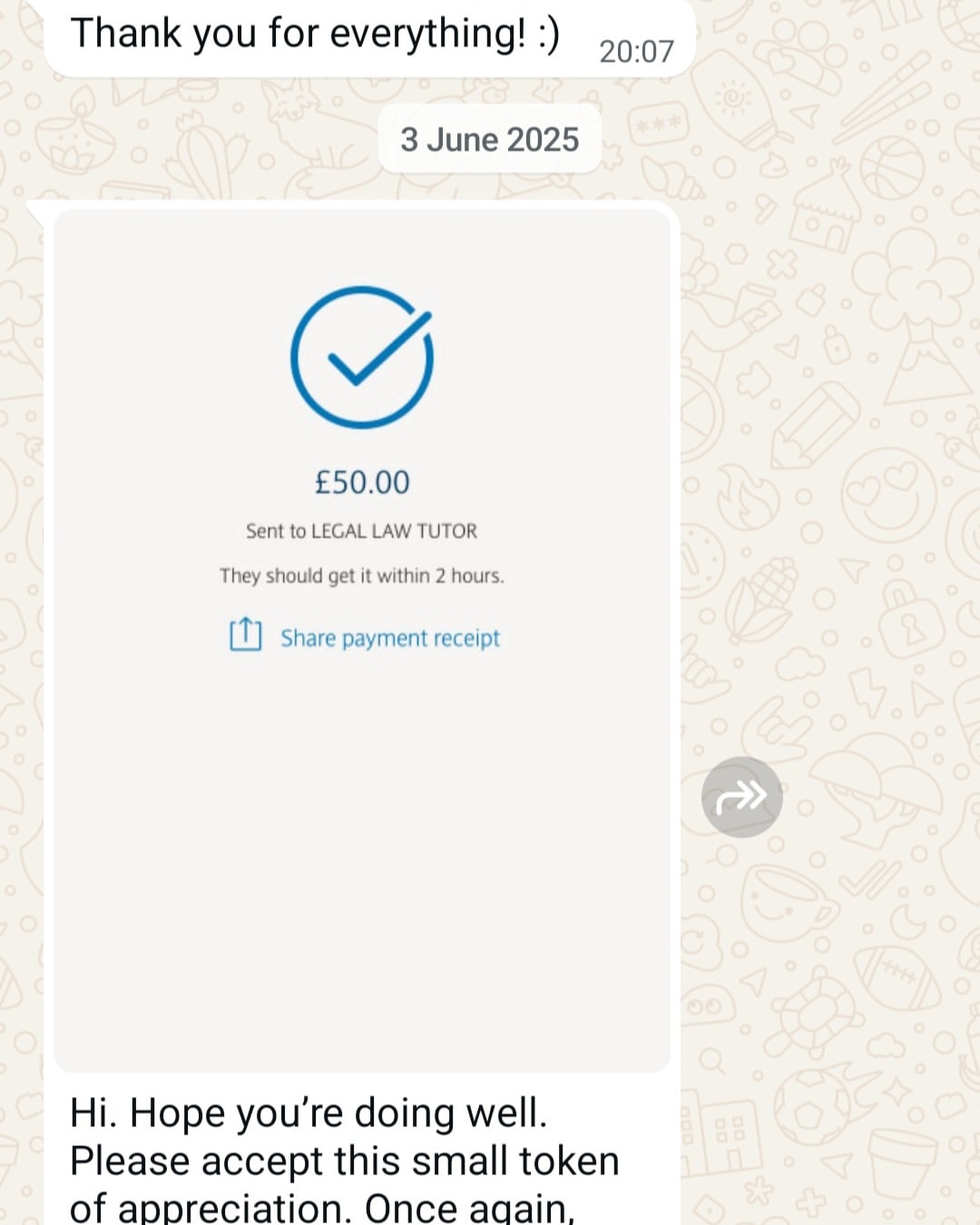Click the word receipt in the share link

click(466, 639)
